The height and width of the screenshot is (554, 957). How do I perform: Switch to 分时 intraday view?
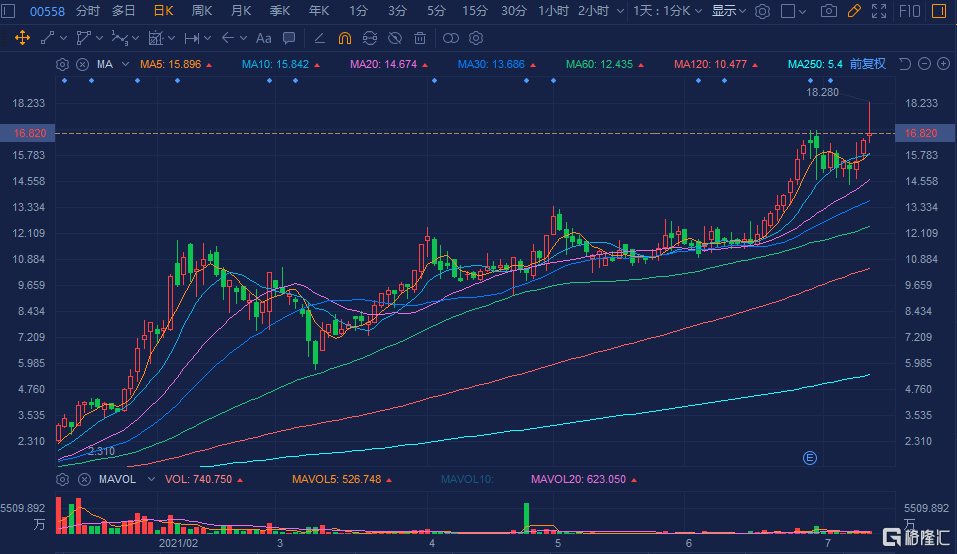88,11
